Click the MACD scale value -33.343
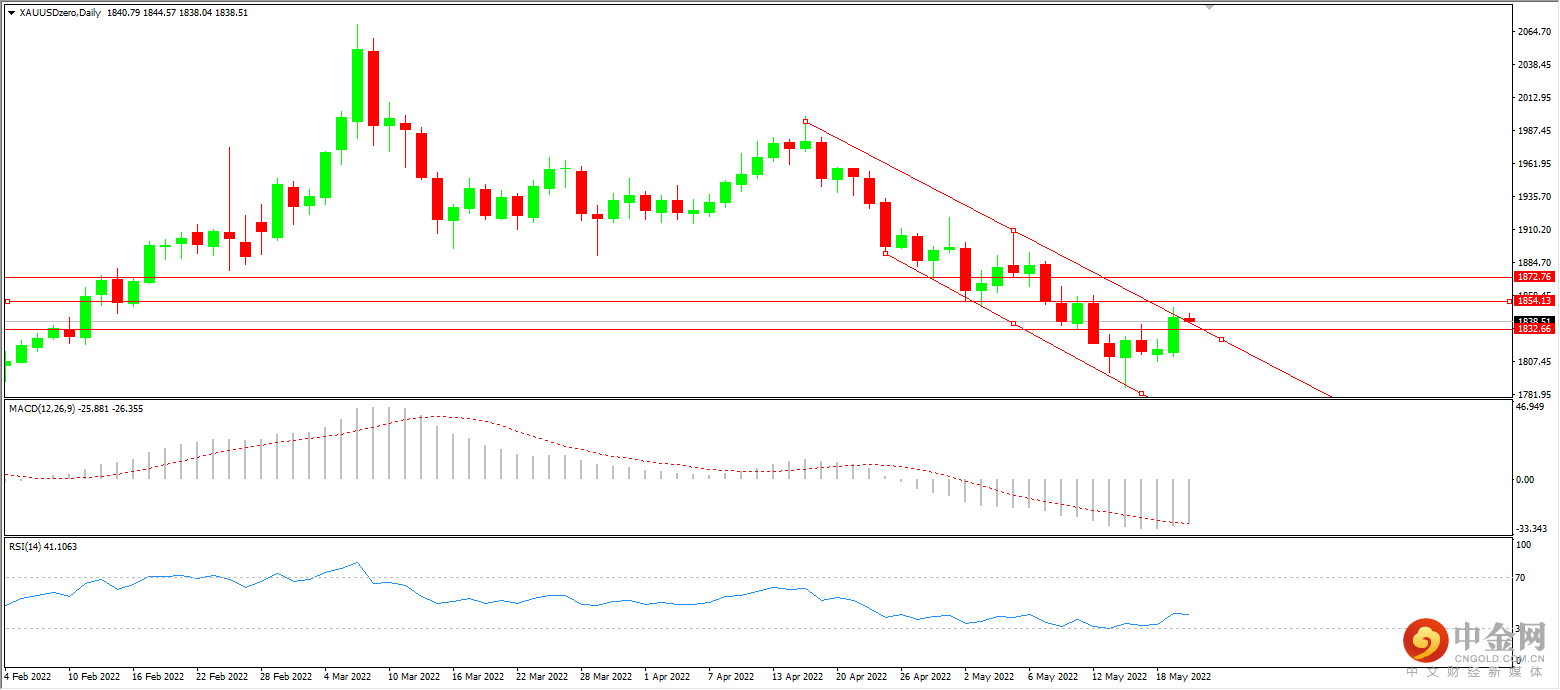This screenshot has height=690, width=1560. coord(1532,528)
